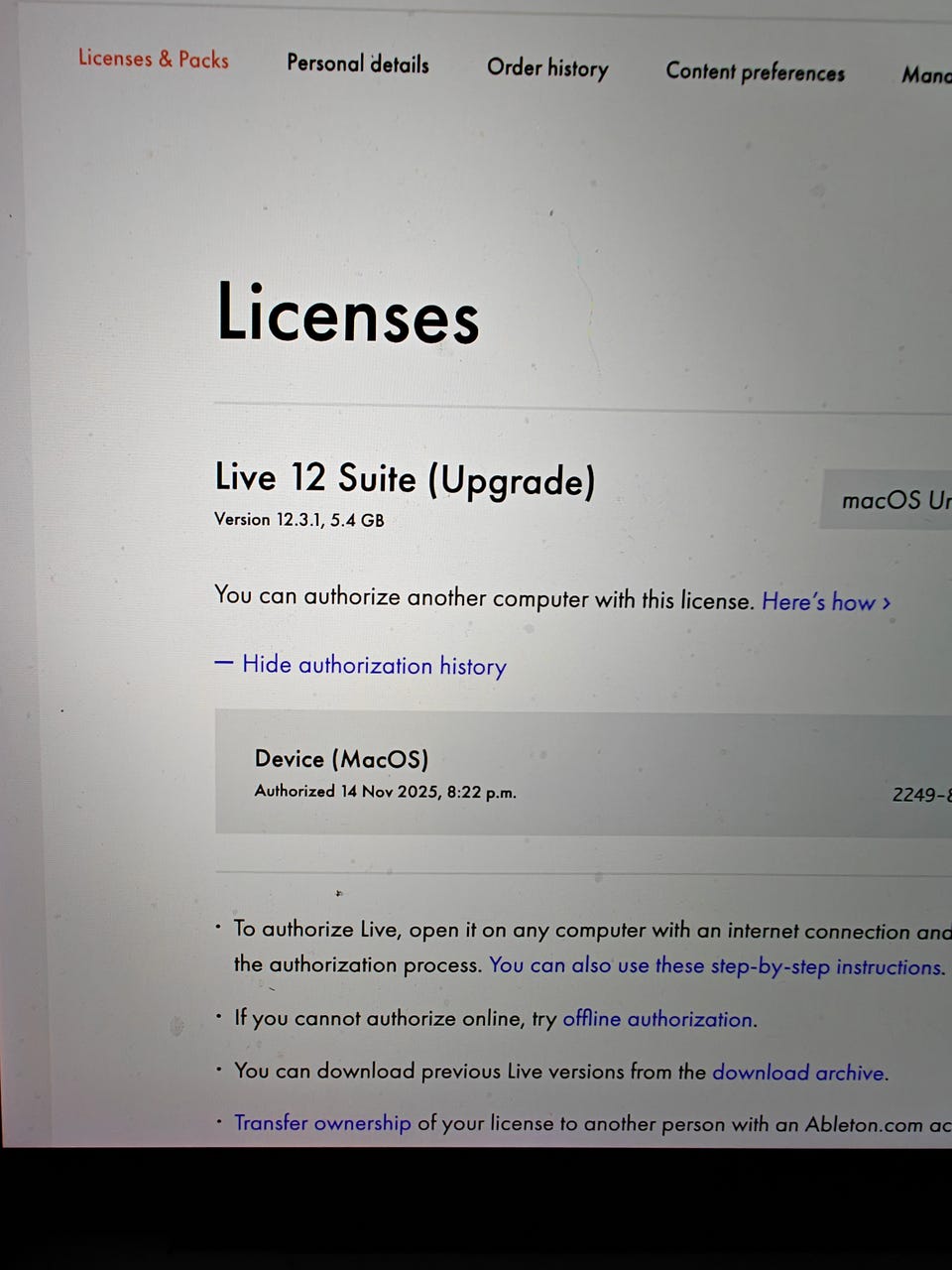The image size is (952, 1270).
Task: Click the chevron arrow after Here's how
Action: coord(887,603)
